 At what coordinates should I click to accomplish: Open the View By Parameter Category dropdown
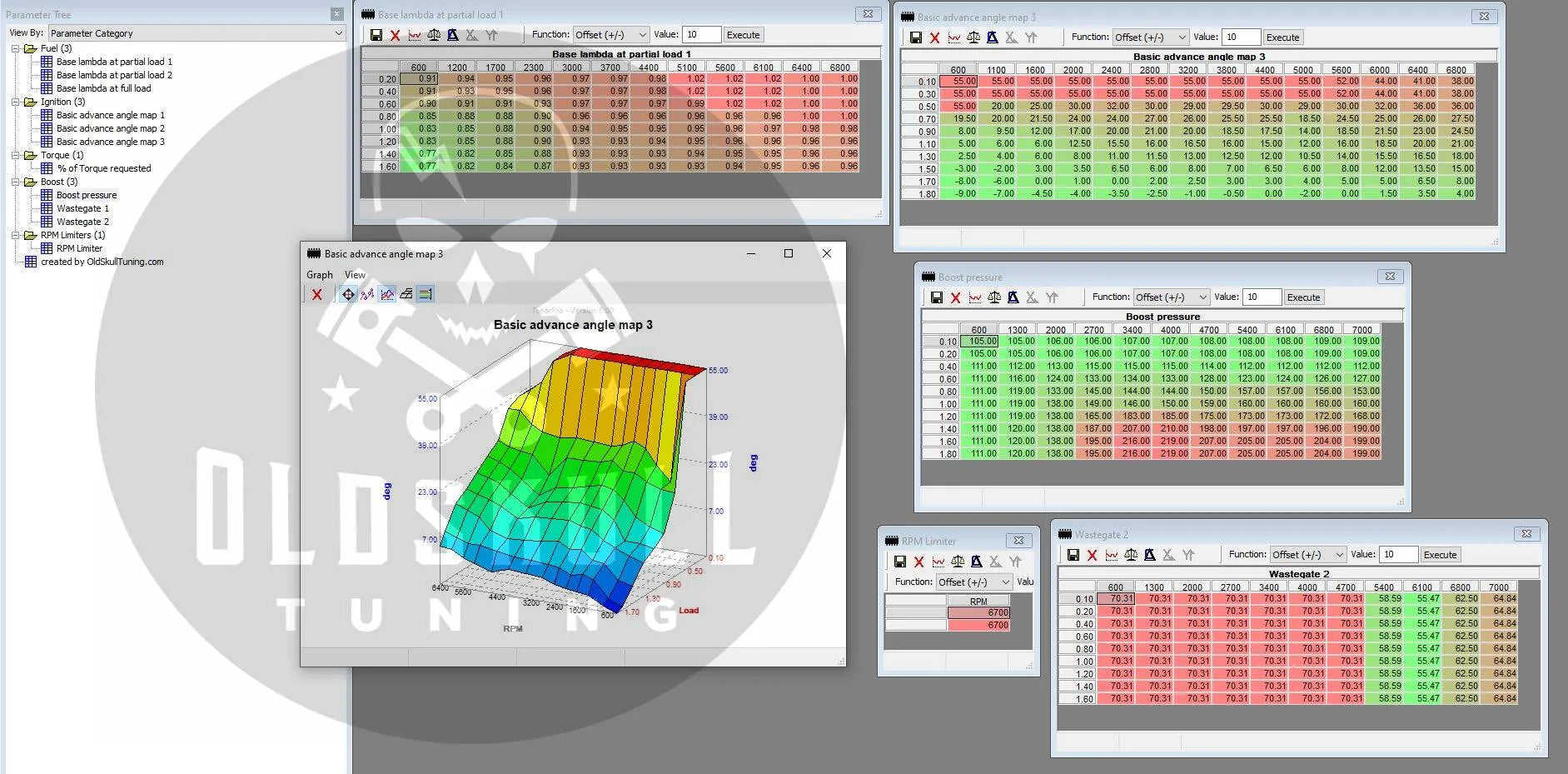click(x=197, y=33)
